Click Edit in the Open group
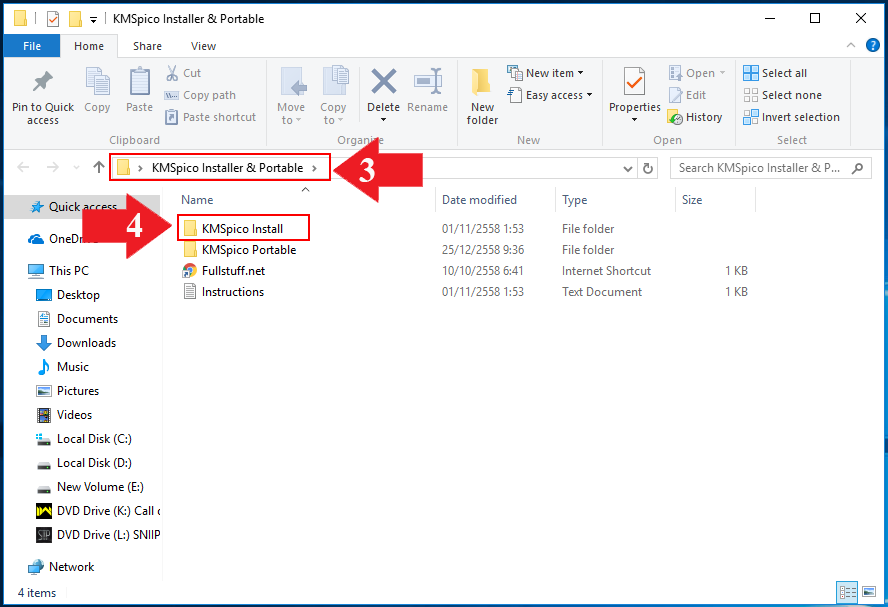 pos(687,95)
